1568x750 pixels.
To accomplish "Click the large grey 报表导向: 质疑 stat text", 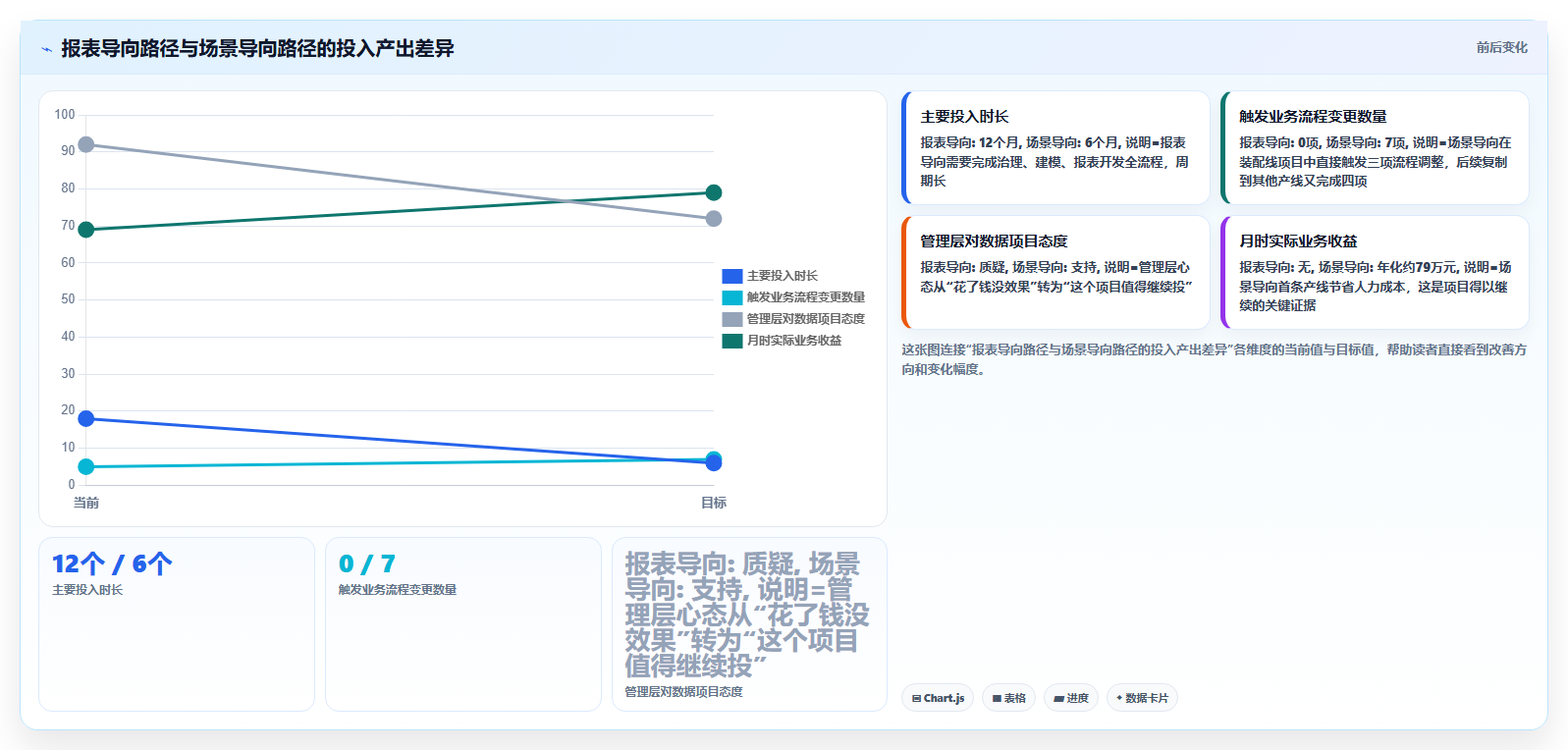I will [x=747, y=615].
